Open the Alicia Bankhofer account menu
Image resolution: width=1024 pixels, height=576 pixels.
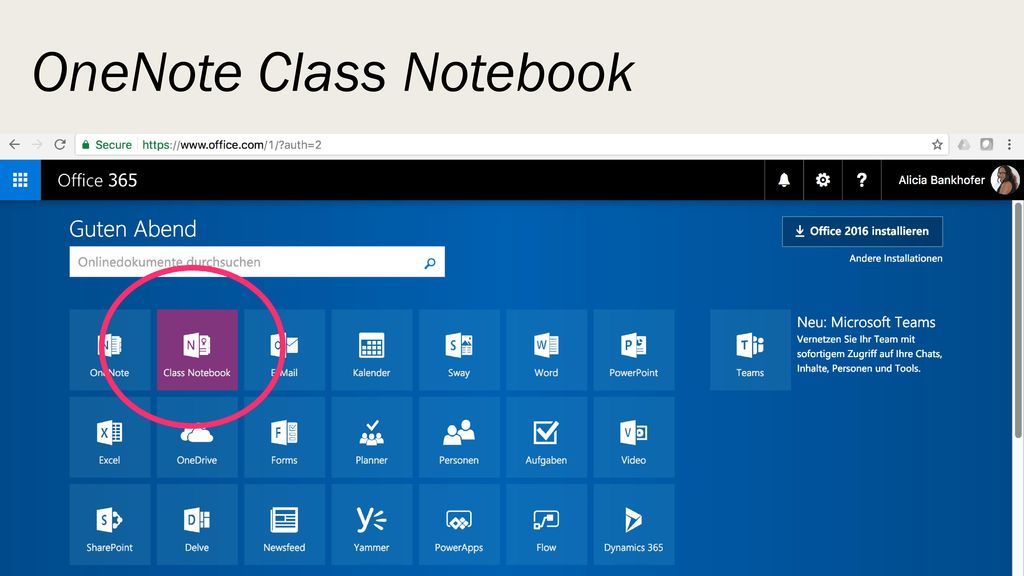coord(952,180)
